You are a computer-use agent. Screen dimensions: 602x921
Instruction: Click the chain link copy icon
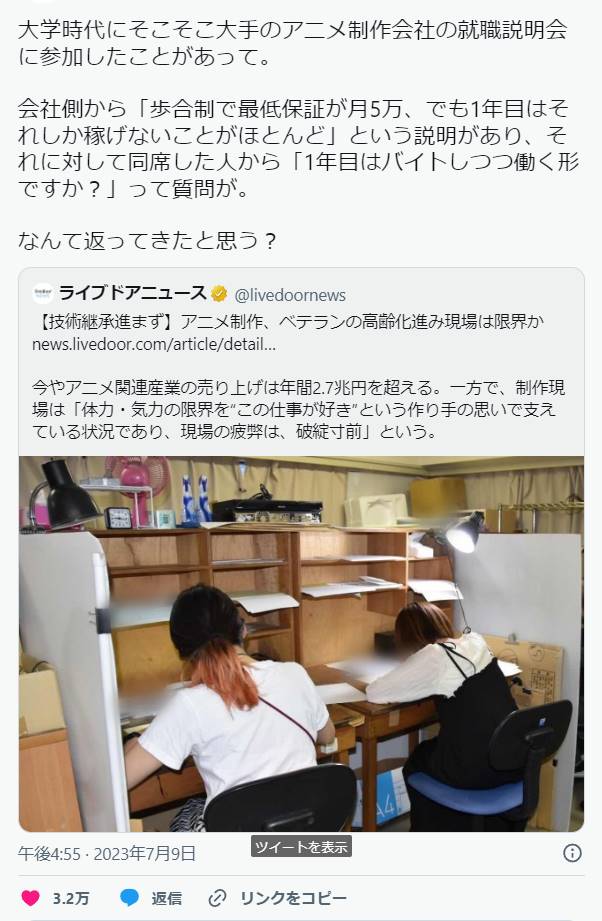pyautogui.click(x=218, y=898)
